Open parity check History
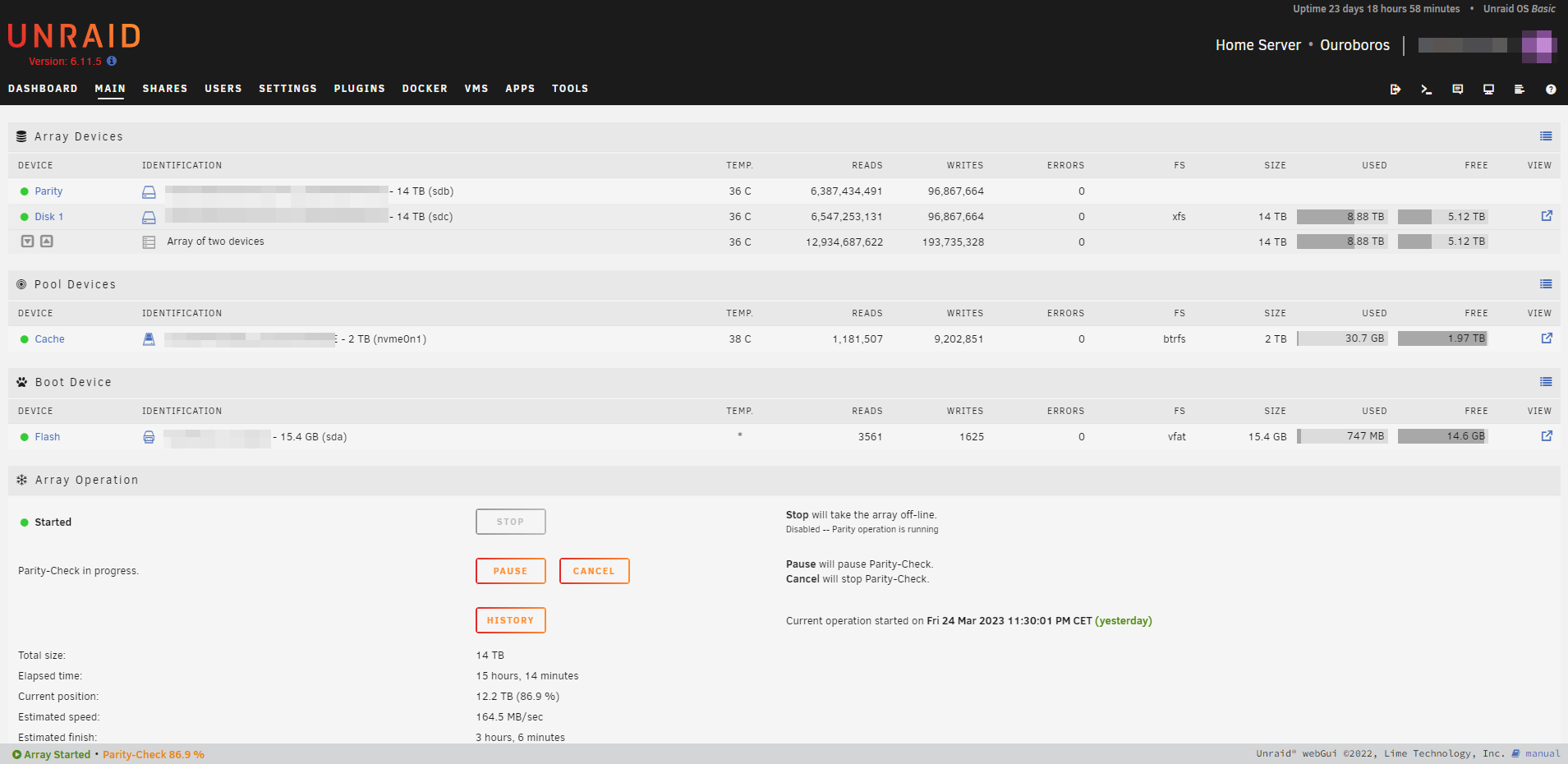This screenshot has height=764, width=1568. pos(510,620)
